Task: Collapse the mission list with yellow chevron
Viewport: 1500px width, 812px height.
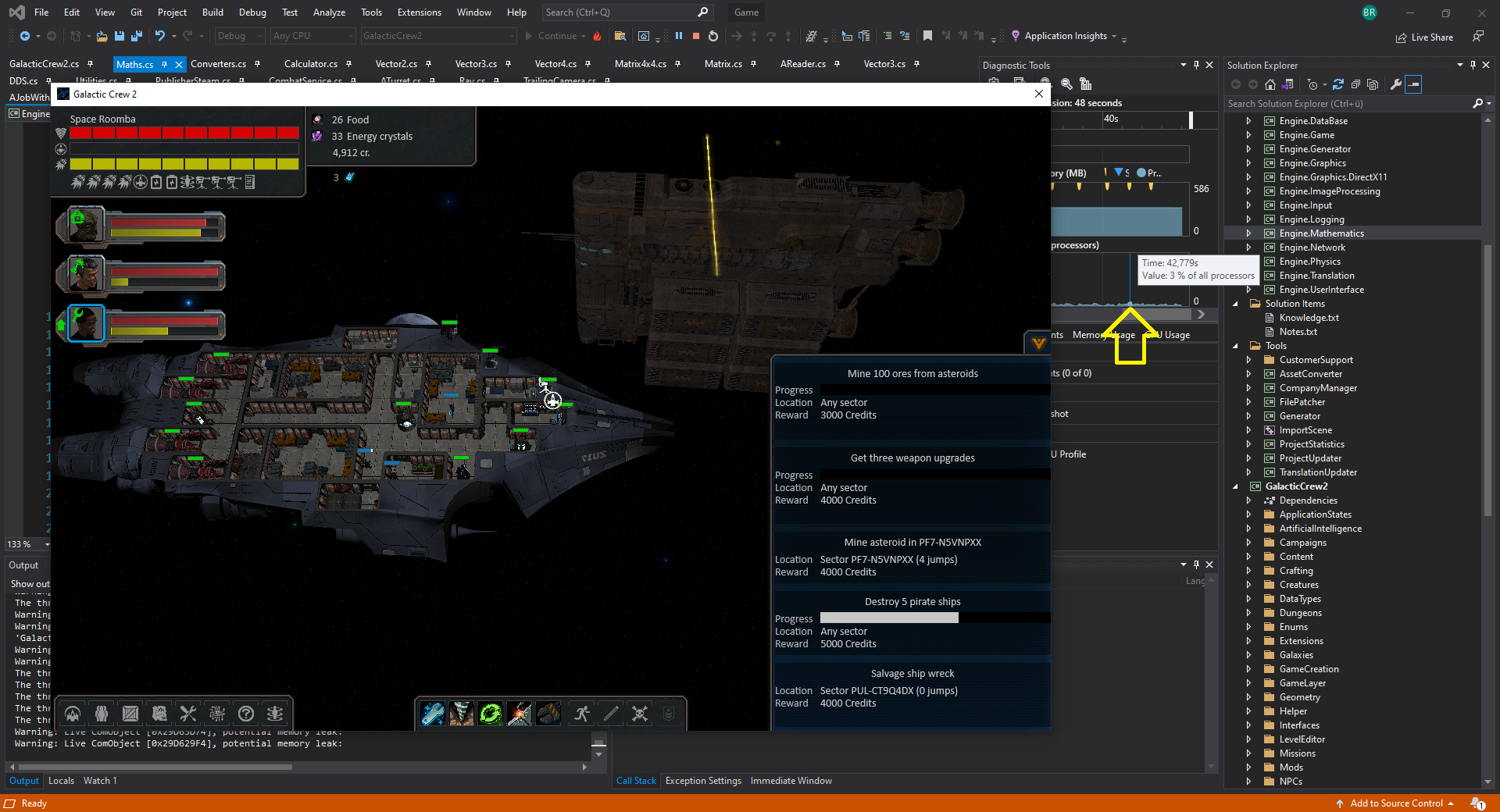Action: (x=1038, y=342)
